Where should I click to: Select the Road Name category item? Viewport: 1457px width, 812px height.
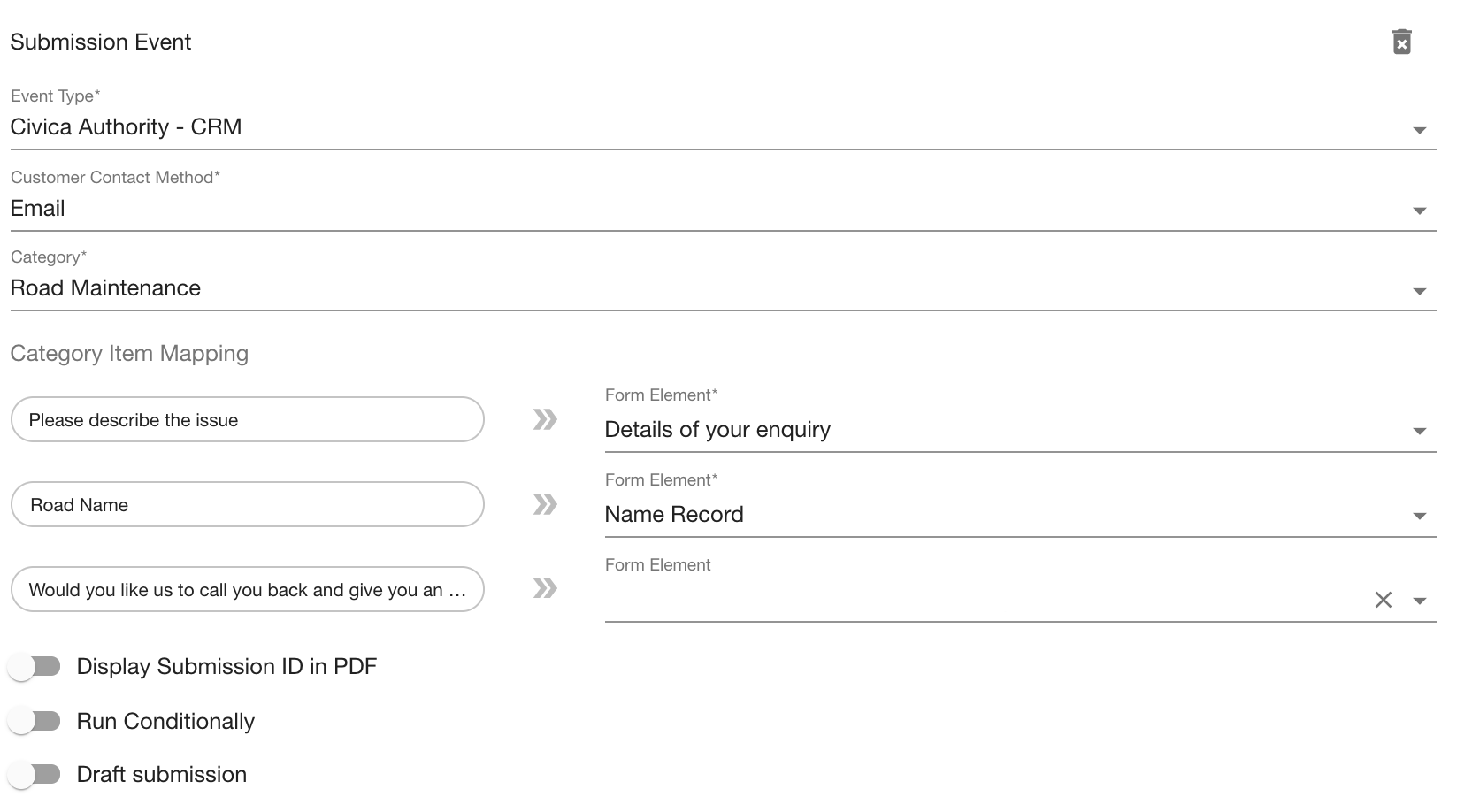pyautogui.click(x=247, y=504)
